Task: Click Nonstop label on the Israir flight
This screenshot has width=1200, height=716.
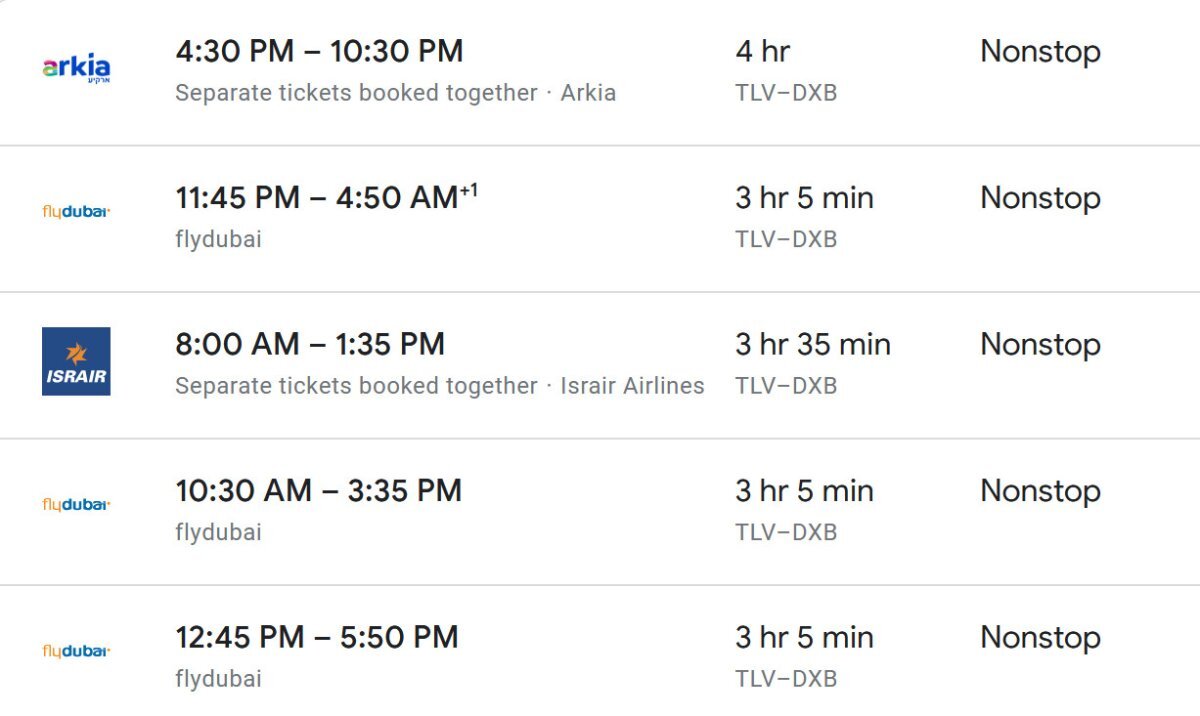Action: point(1040,344)
